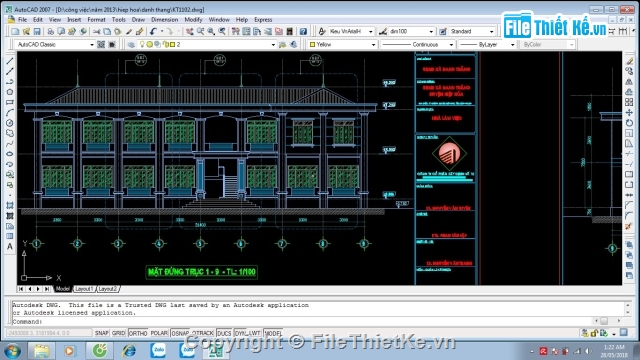
Task: Select the Rotate tool in Modify toolbar
Action: (x=629, y=123)
